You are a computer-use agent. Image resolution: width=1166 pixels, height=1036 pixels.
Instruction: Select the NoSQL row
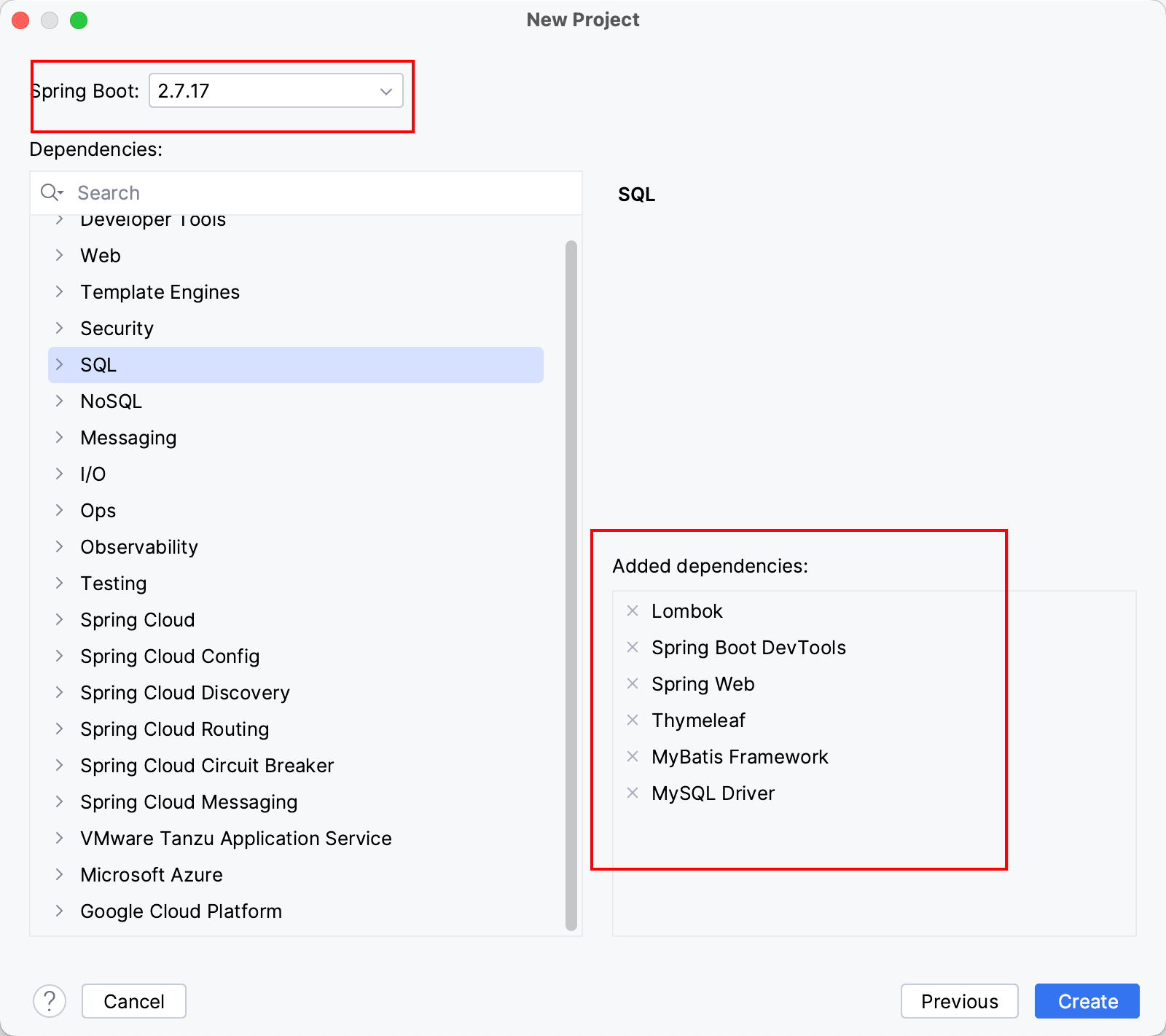(296, 401)
